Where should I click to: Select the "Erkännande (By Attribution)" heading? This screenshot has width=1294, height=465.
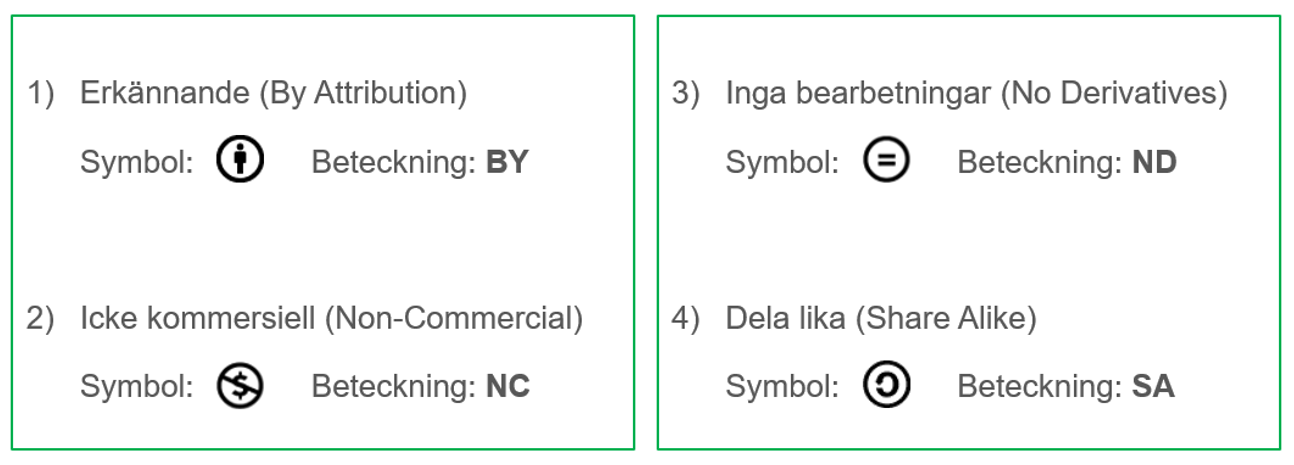tap(273, 94)
